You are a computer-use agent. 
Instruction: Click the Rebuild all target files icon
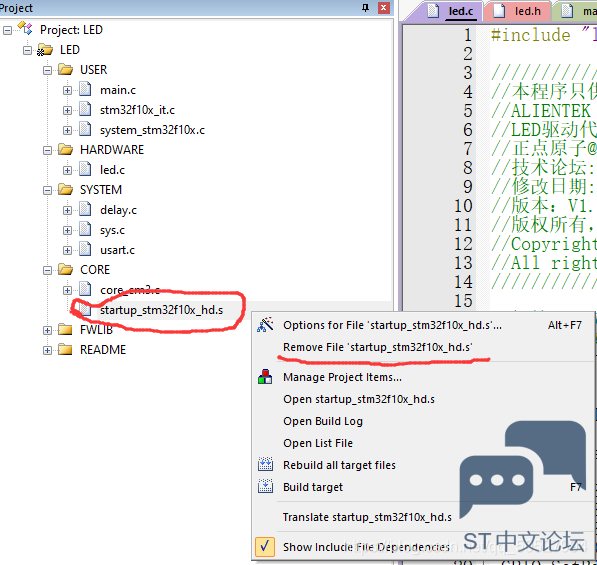[x=265, y=464]
